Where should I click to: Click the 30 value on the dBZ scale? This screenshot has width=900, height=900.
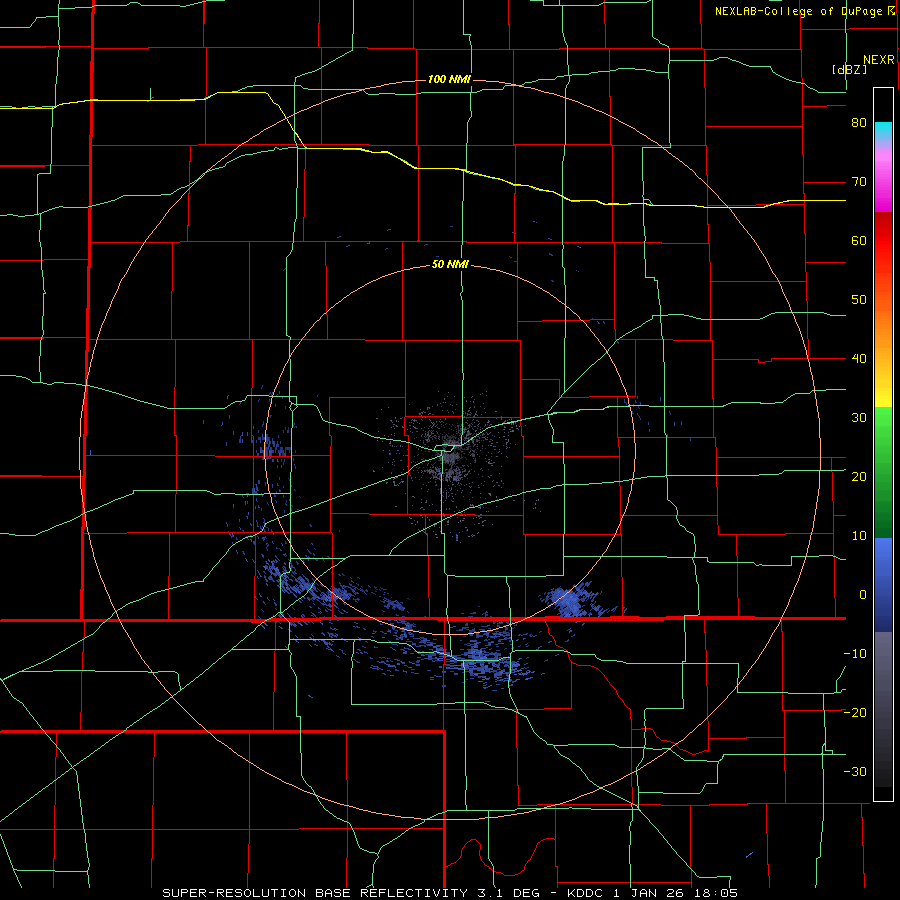[x=859, y=418]
